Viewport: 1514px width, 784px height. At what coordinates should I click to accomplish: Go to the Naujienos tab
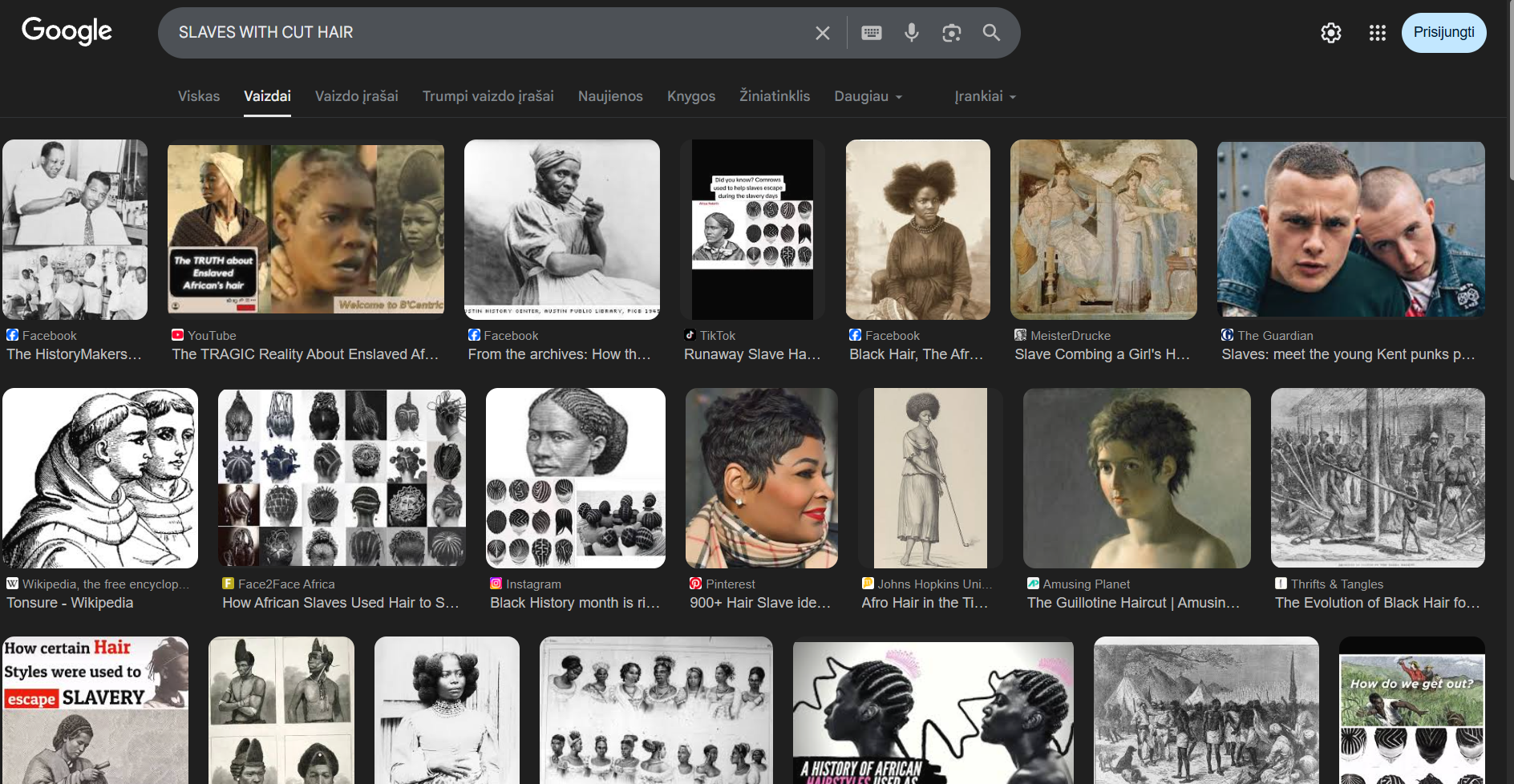tap(610, 96)
